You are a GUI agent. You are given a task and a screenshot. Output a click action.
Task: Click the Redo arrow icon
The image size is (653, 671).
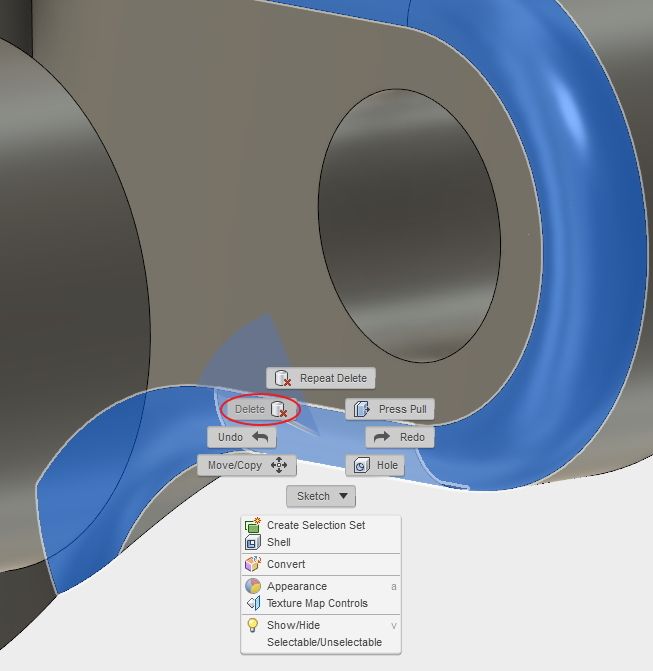click(x=382, y=437)
